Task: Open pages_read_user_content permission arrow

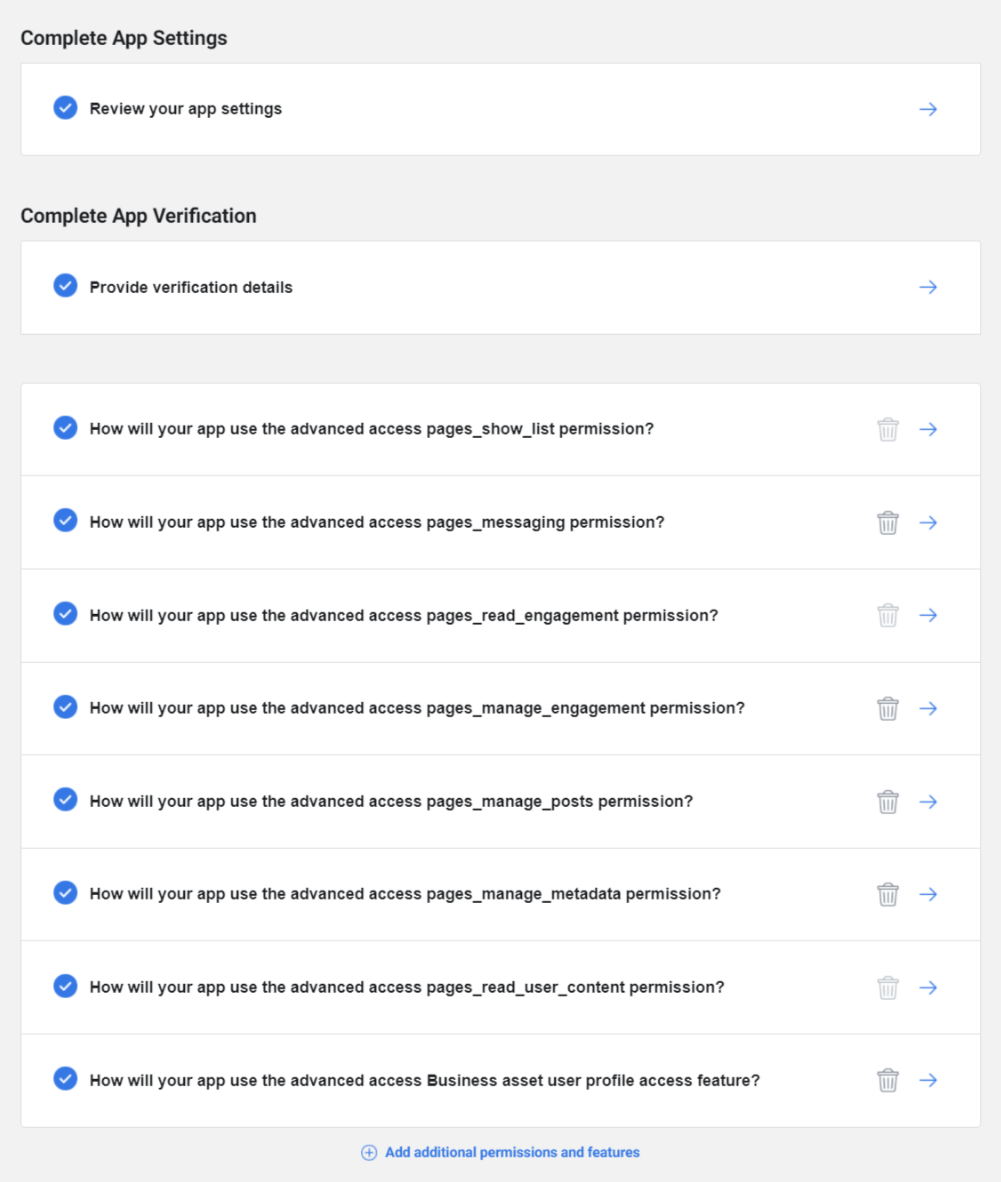Action: coord(928,987)
